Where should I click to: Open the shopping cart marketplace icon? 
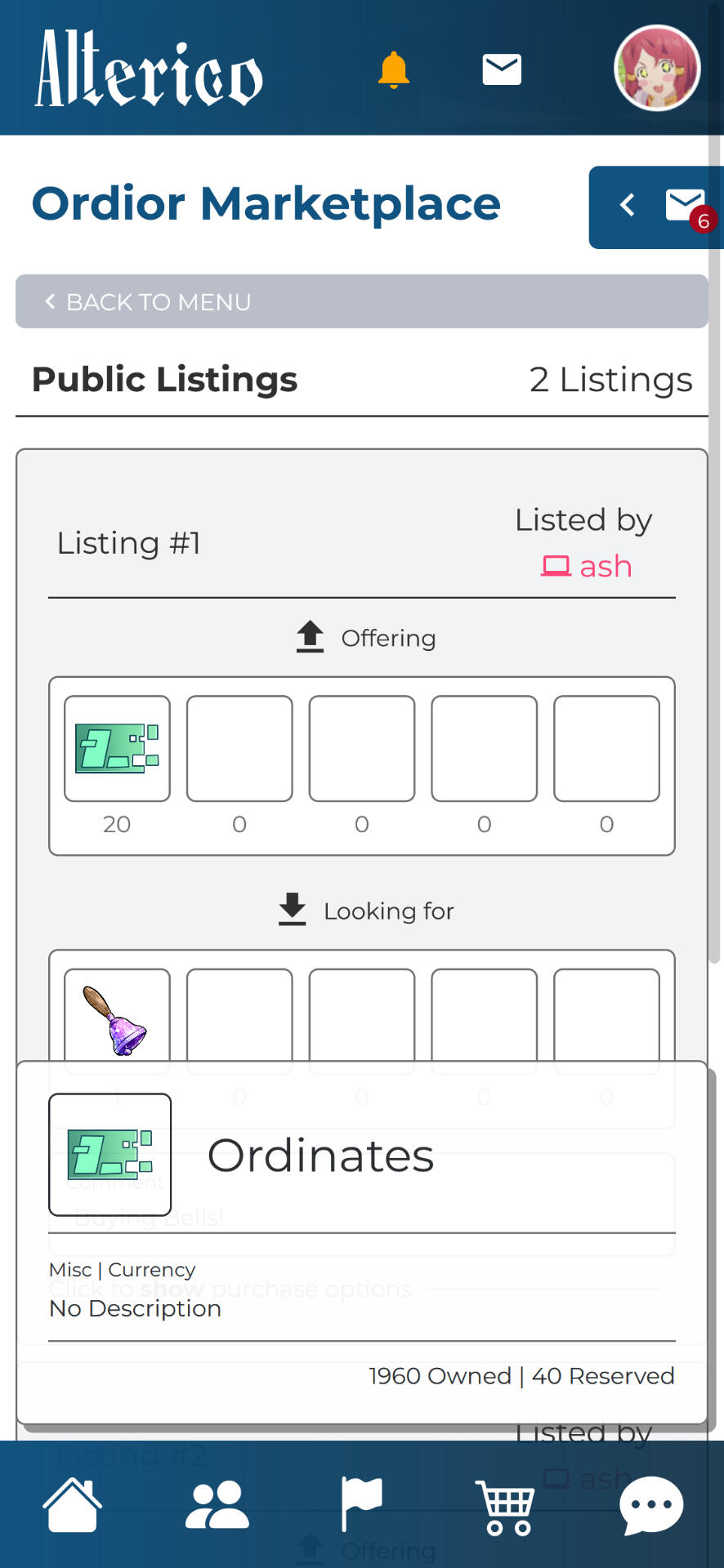506,1504
